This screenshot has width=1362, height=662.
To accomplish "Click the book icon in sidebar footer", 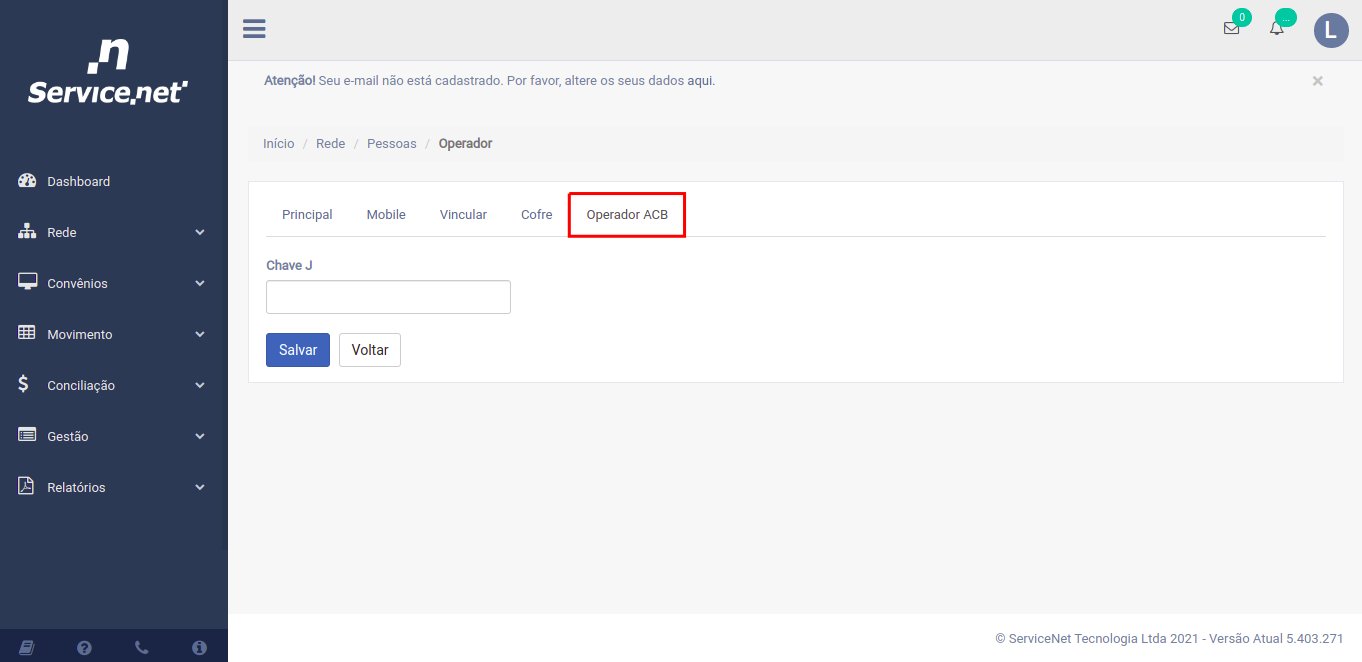I will point(27,647).
